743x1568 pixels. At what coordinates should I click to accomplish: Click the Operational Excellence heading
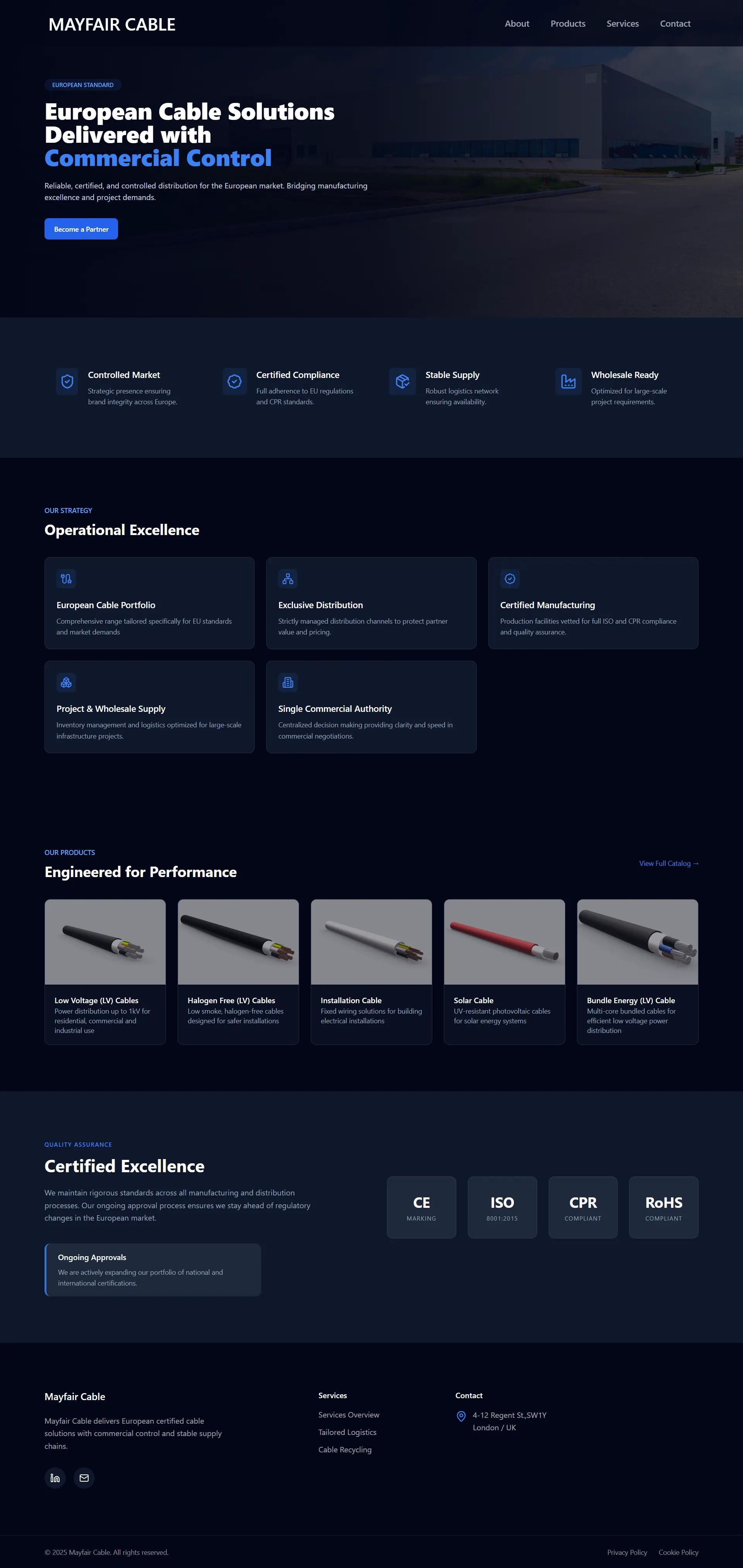pos(122,530)
